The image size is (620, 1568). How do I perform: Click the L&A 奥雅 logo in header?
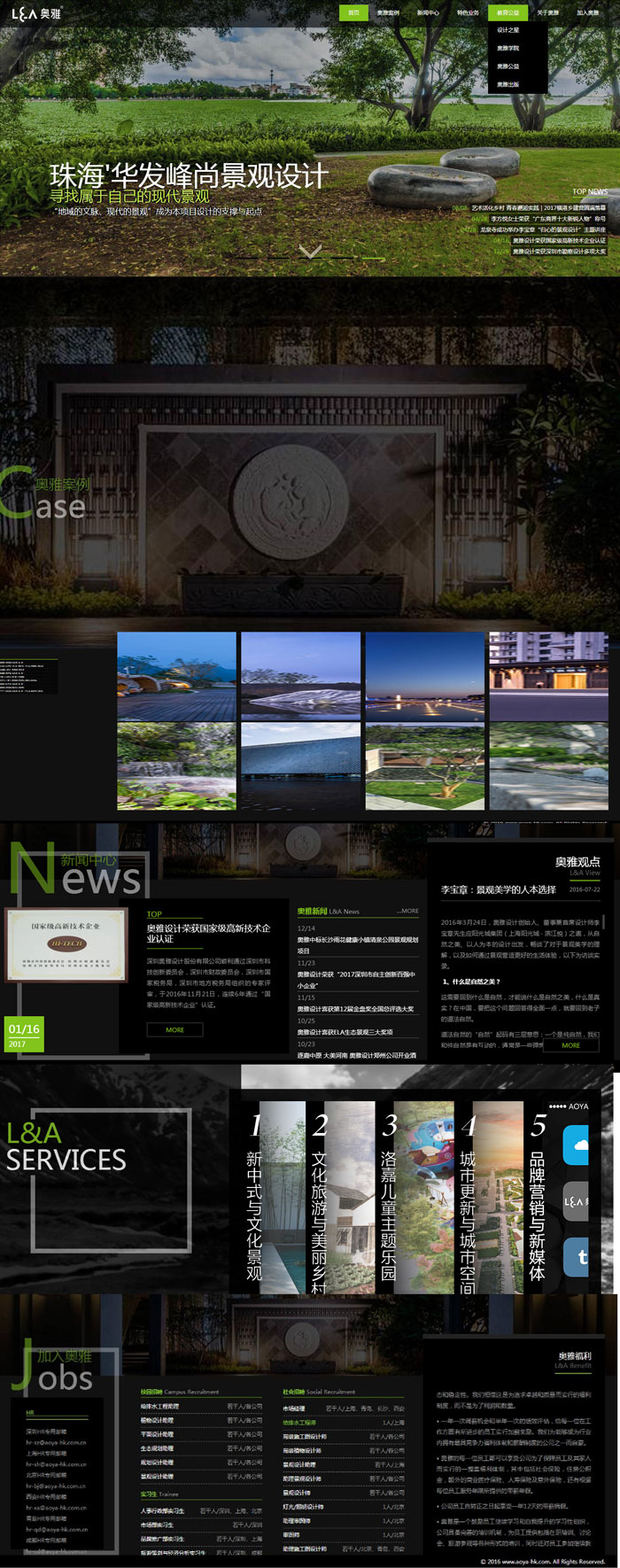point(37,13)
